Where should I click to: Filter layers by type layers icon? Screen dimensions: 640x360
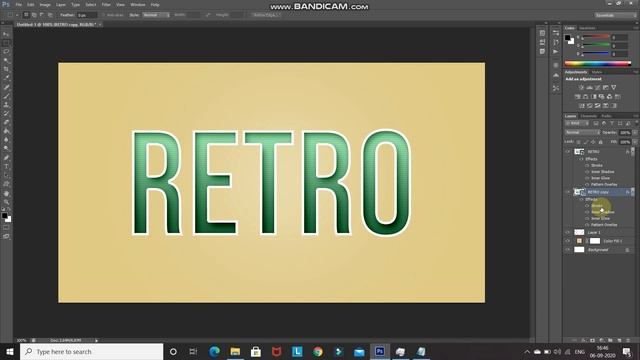point(612,123)
